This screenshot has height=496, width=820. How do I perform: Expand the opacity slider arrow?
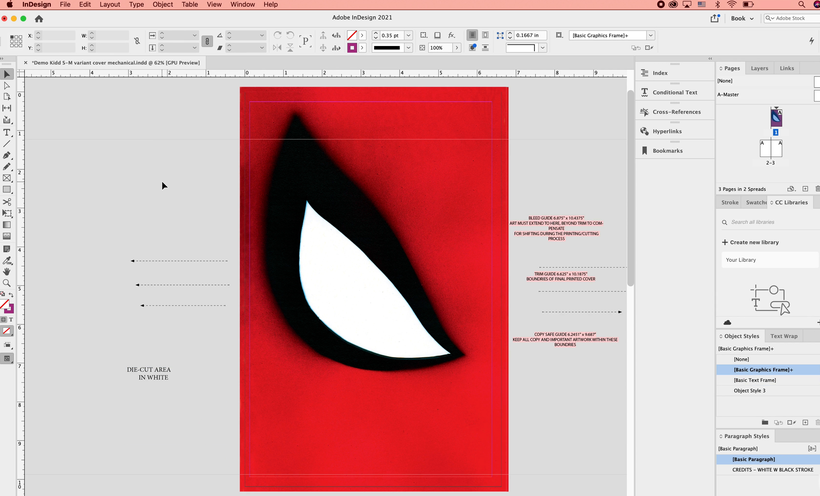[x=457, y=48]
